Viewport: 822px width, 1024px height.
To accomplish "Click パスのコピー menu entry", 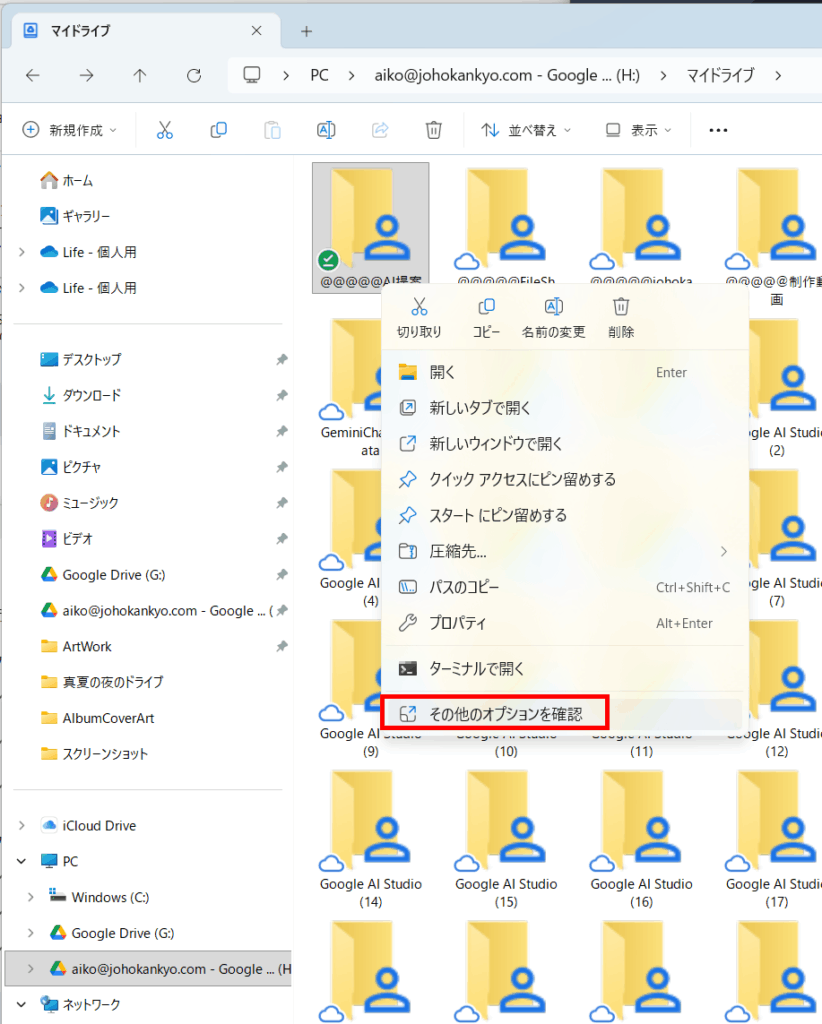I will pos(464,587).
